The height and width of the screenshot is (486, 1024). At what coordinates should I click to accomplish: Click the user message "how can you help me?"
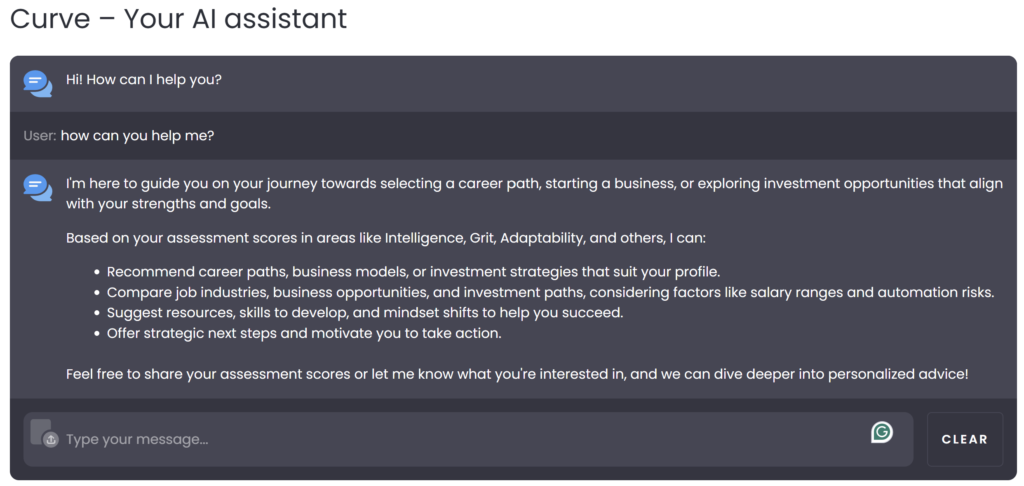pyautogui.click(x=138, y=137)
